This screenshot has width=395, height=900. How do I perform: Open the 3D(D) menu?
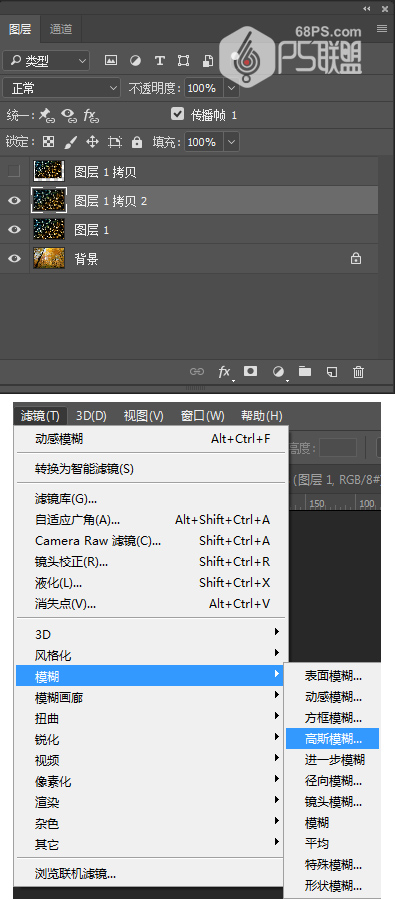point(92,416)
